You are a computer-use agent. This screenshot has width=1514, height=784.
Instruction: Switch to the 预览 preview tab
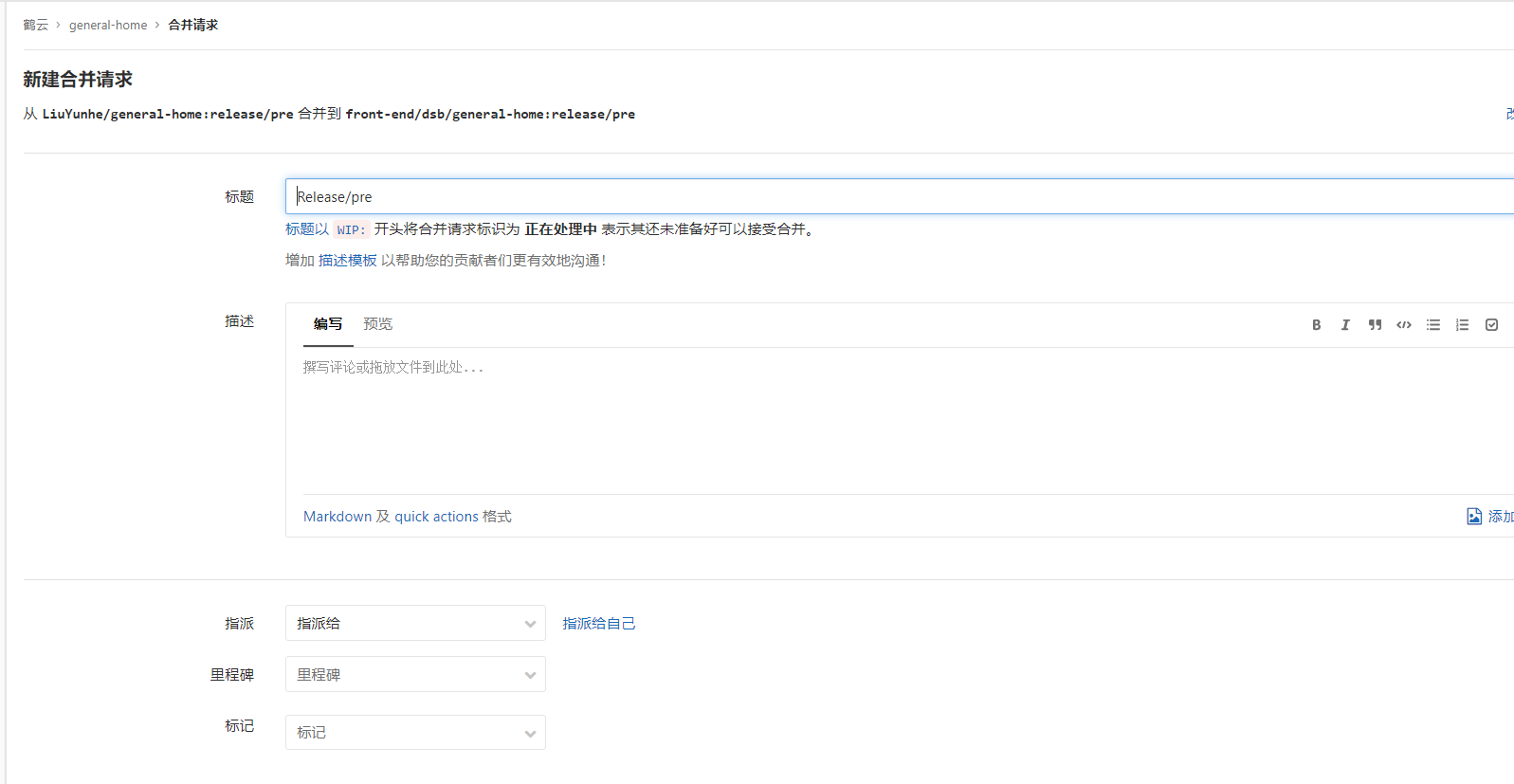pos(378,324)
